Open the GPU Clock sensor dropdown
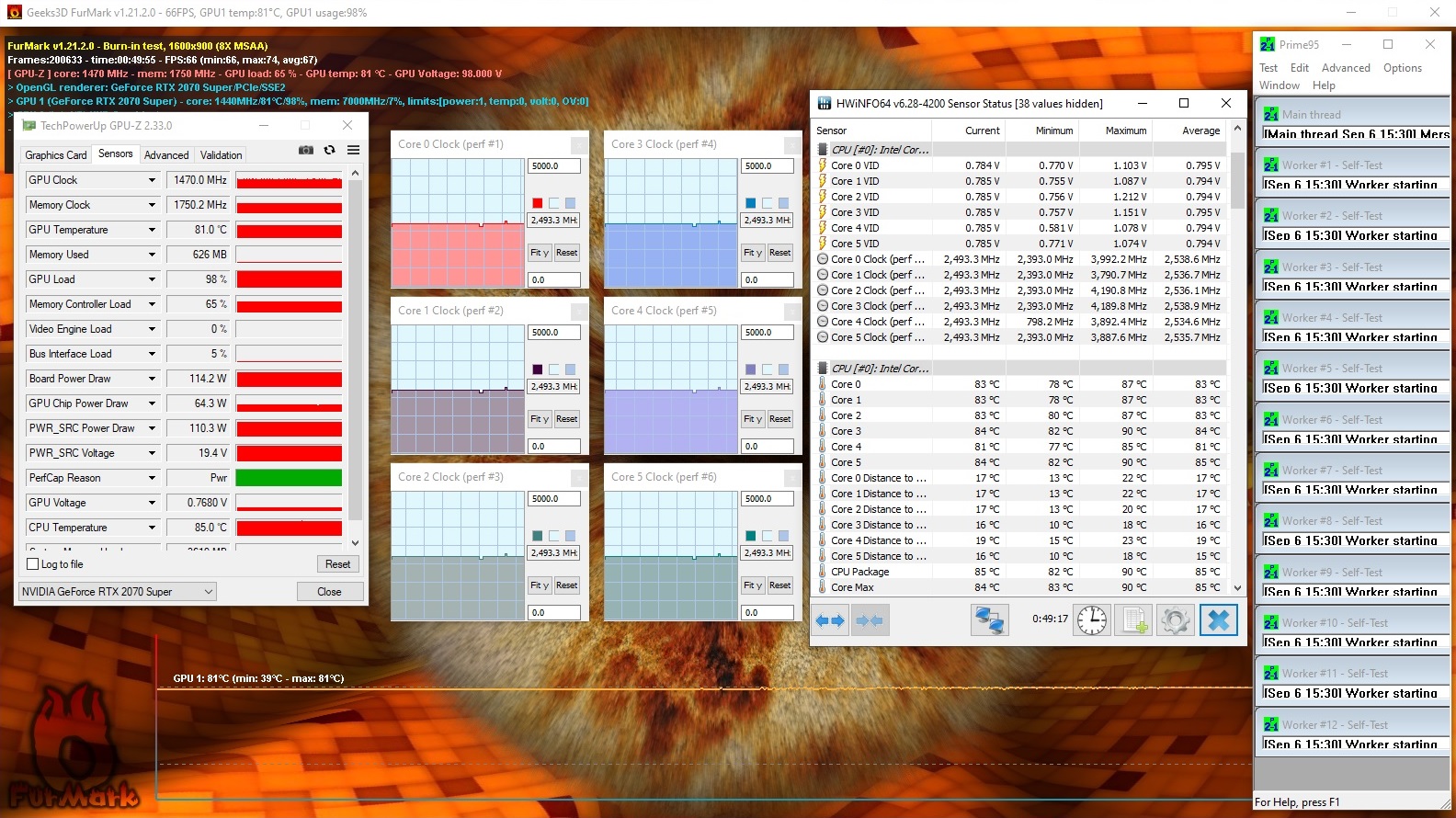 [x=152, y=180]
